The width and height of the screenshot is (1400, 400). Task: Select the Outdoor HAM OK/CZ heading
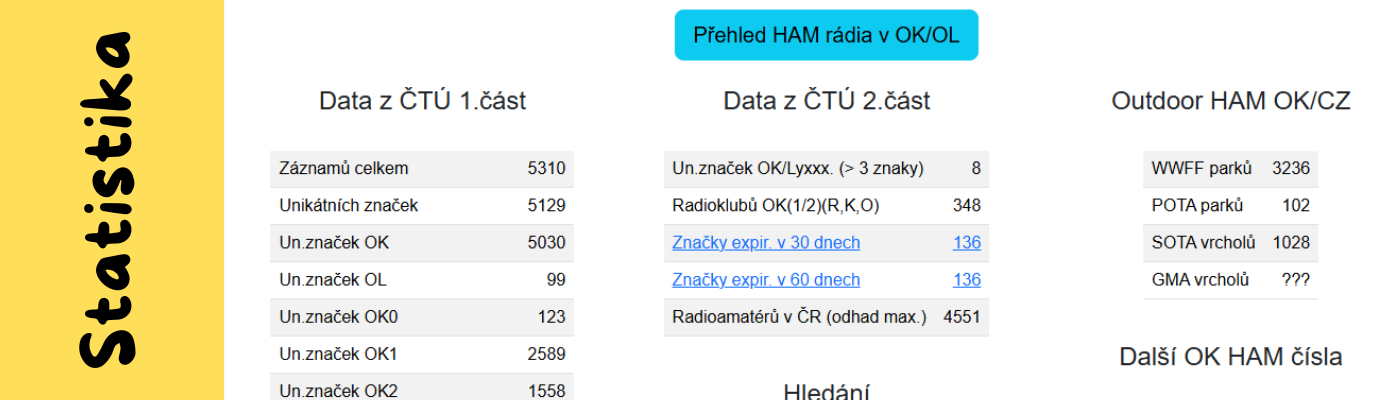pyautogui.click(x=1231, y=101)
